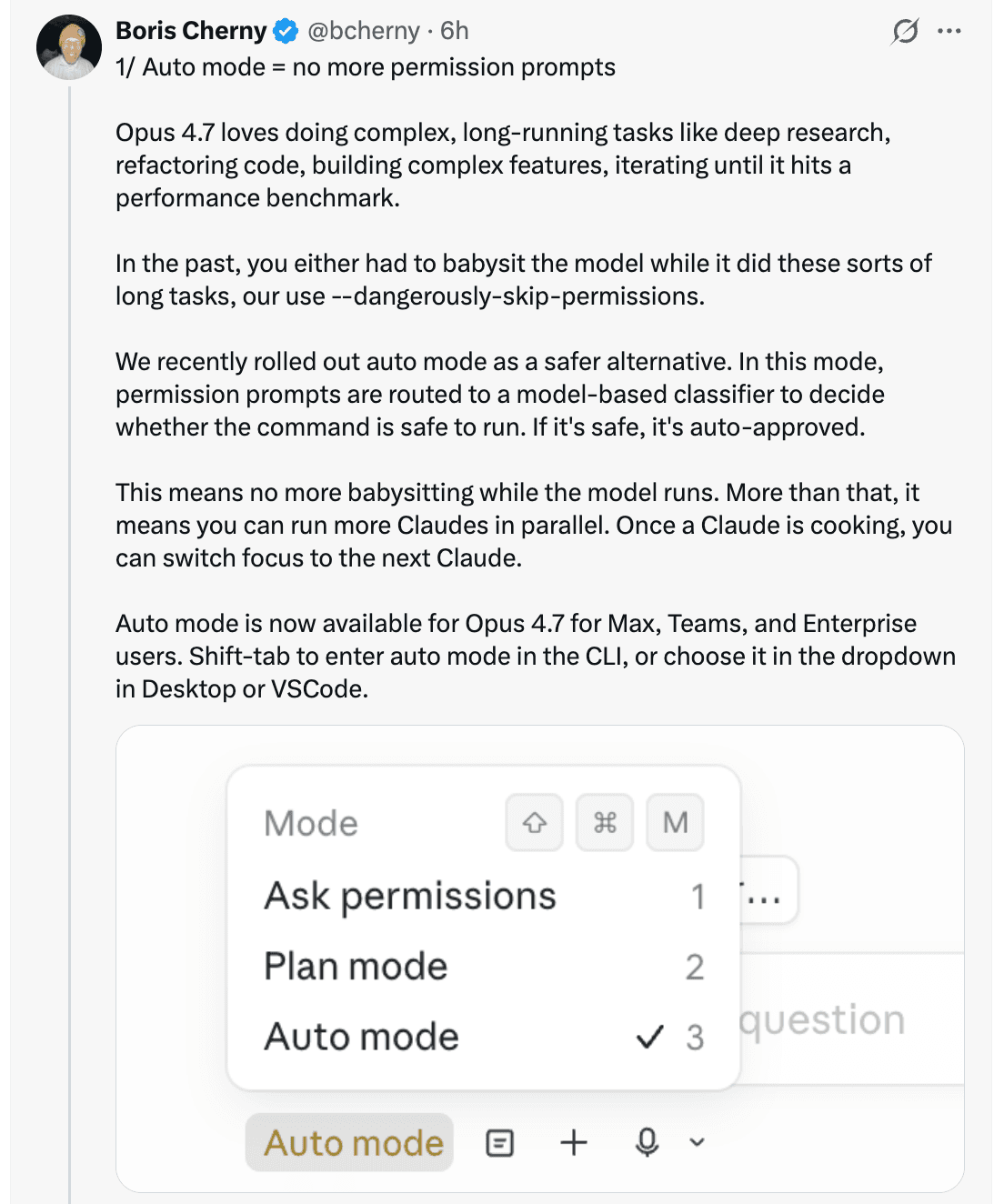
Task: Click the blue verified badge icon
Action: click(286, 31)
